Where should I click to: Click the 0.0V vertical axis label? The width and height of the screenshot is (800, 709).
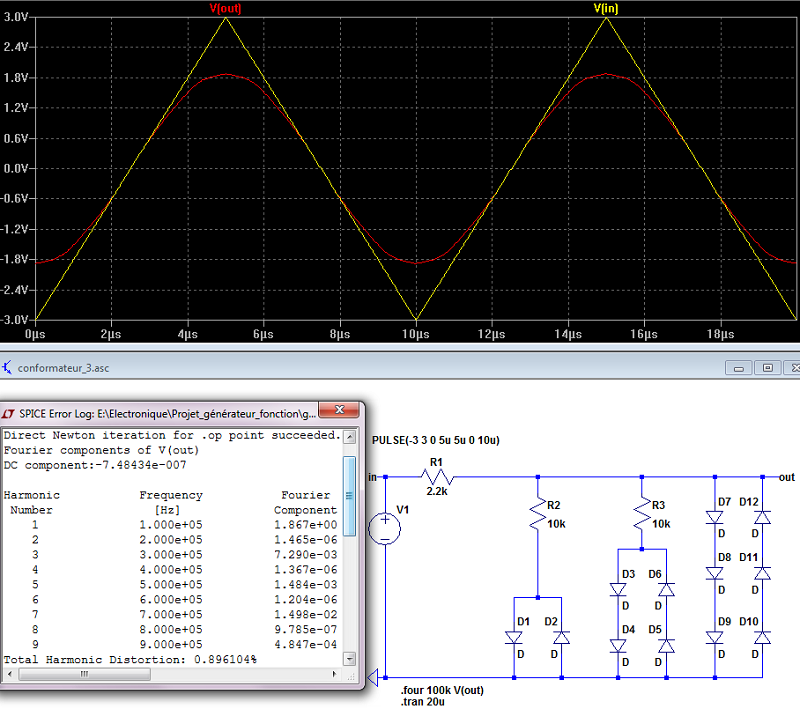pos(16,168)
